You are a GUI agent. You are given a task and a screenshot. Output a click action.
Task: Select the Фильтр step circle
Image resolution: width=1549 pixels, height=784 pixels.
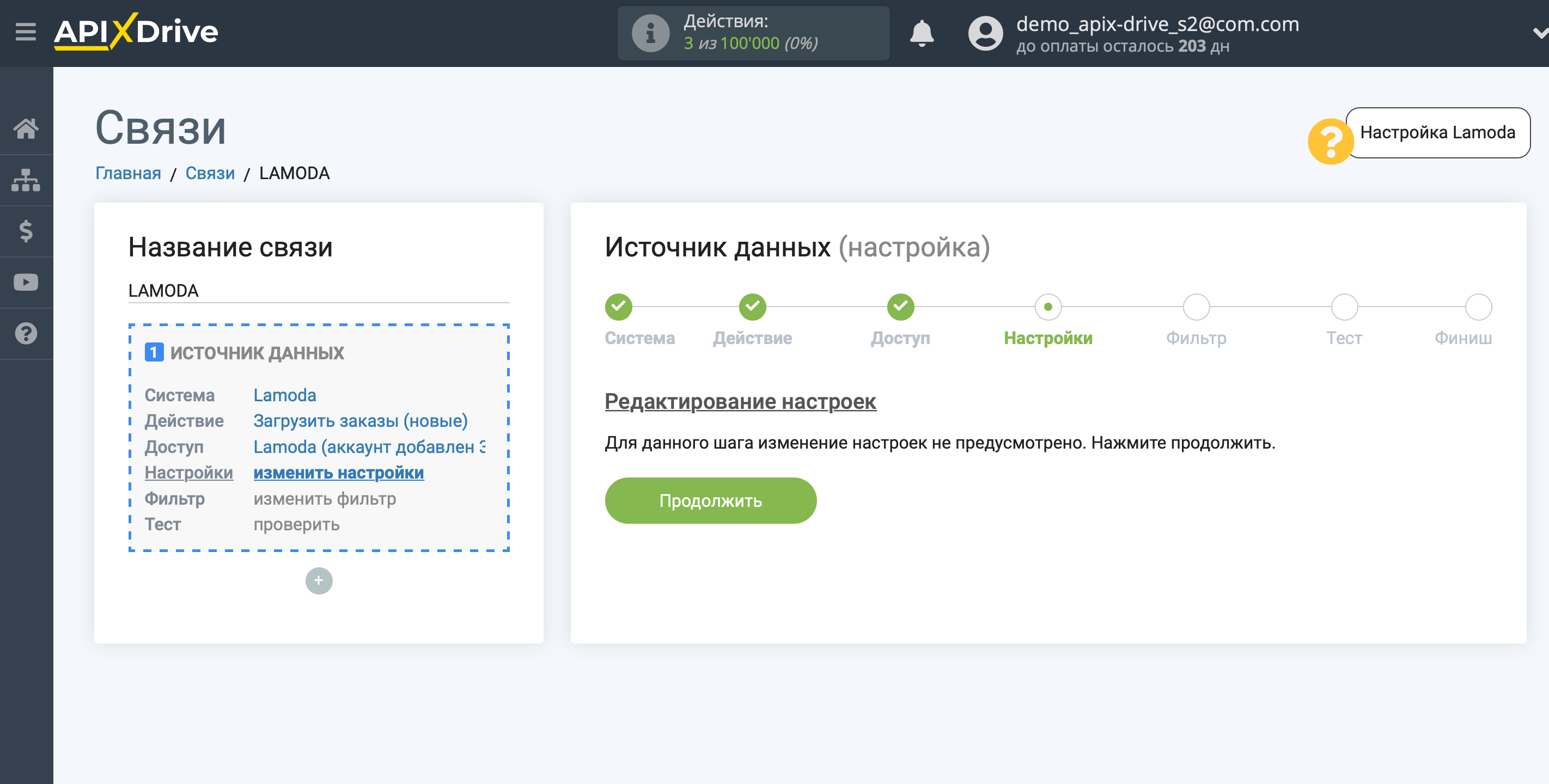coord(1196,307)
